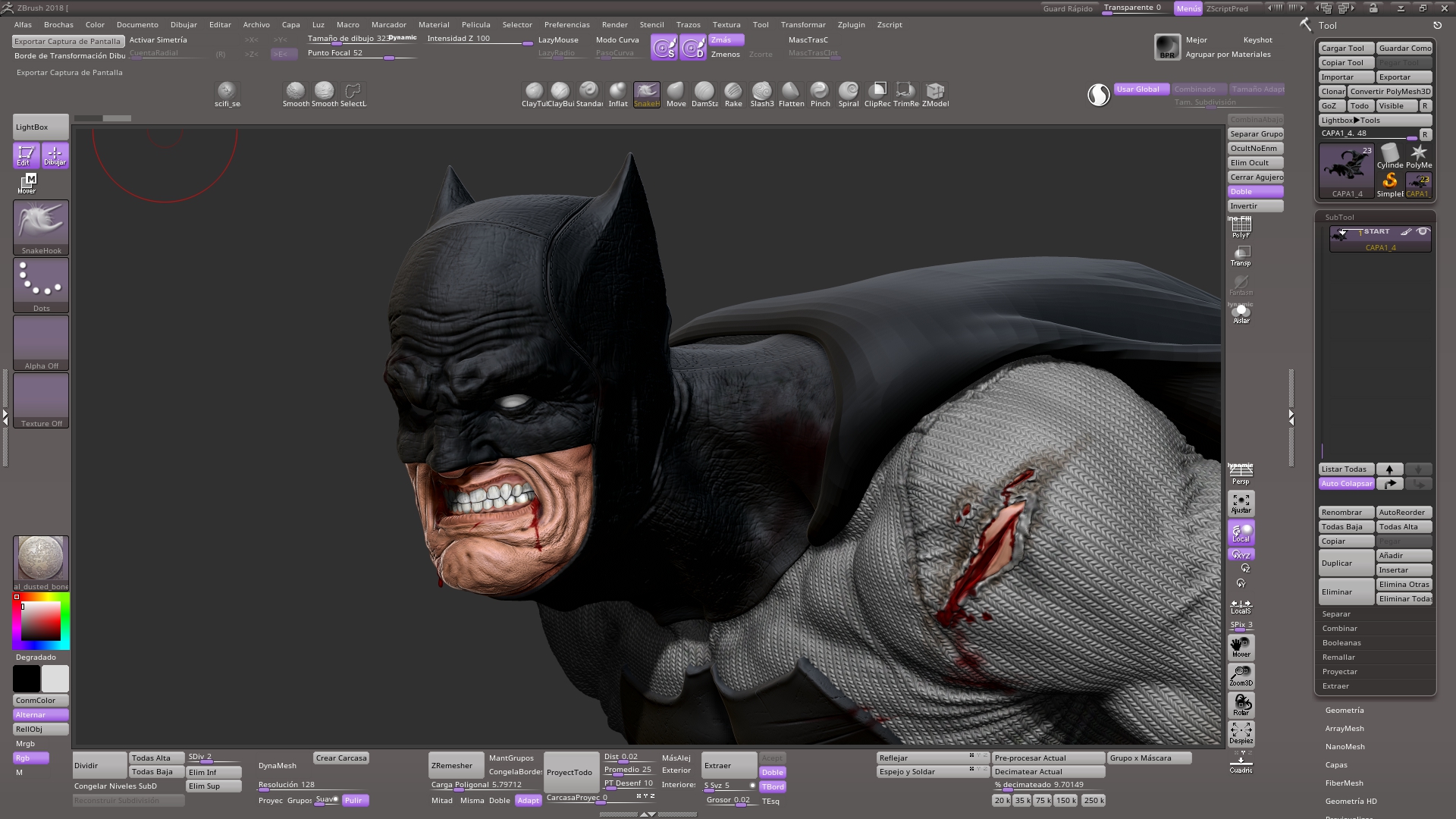1456x819 pixels.
Task: Select the Slash3 brush
Action: [762, 95]
